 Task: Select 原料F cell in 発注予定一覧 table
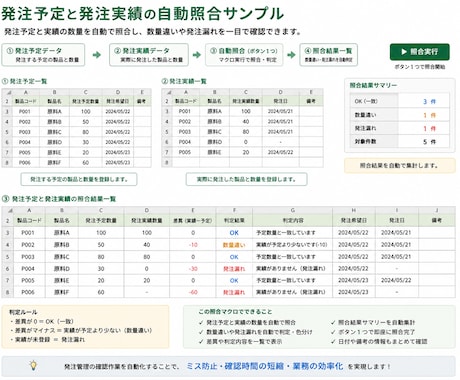click(x=54, y=163)
